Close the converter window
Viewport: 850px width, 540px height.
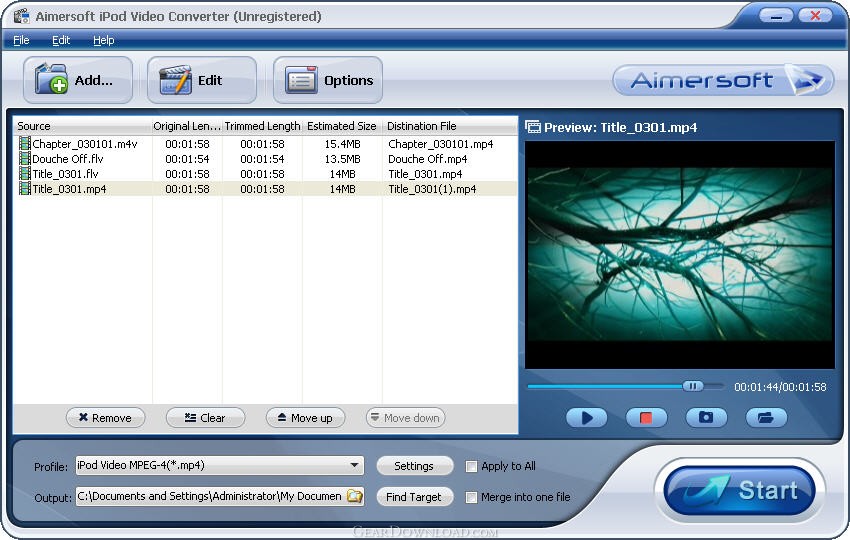tap(815, 16)
